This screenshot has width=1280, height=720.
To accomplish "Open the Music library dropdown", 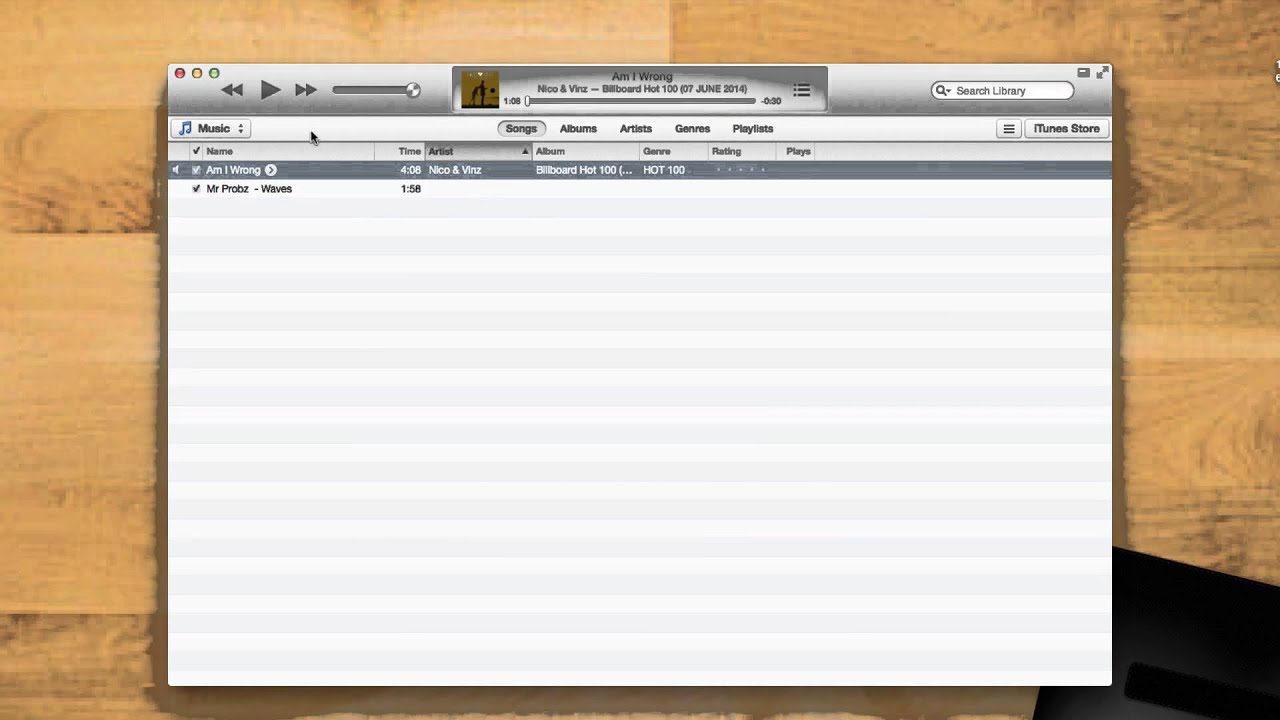I will click(211, 129).
